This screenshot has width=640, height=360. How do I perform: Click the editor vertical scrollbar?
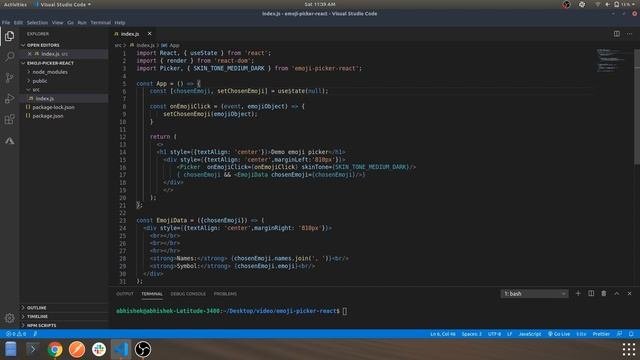click(x=637, y=107)
